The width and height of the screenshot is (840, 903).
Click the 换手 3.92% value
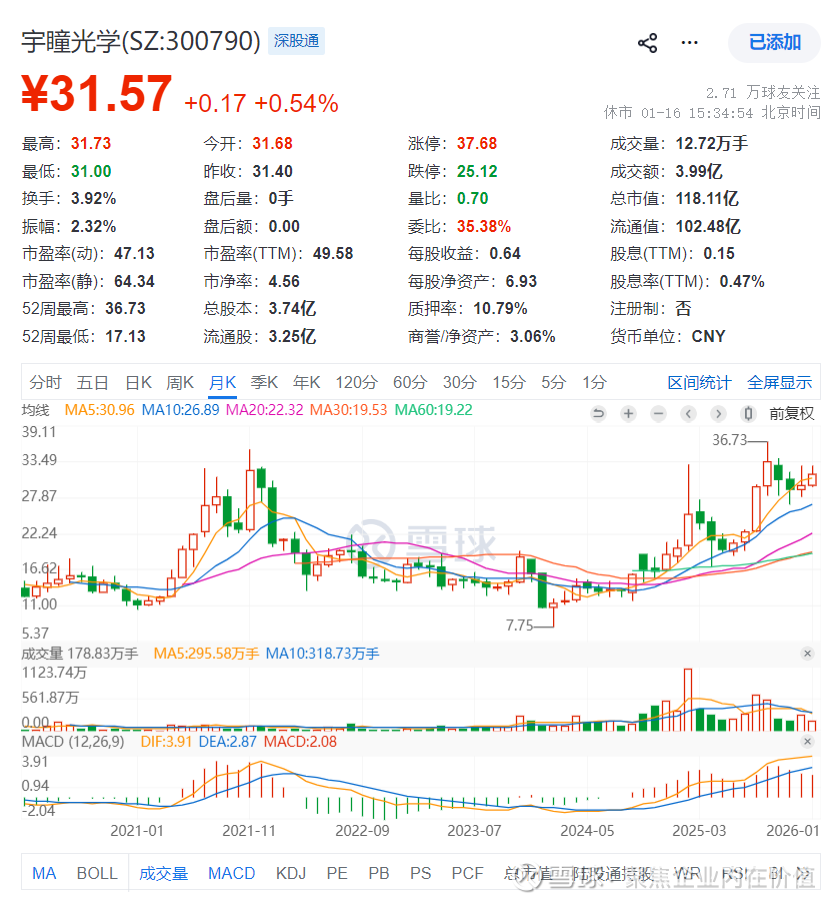[x=93, y=199]
